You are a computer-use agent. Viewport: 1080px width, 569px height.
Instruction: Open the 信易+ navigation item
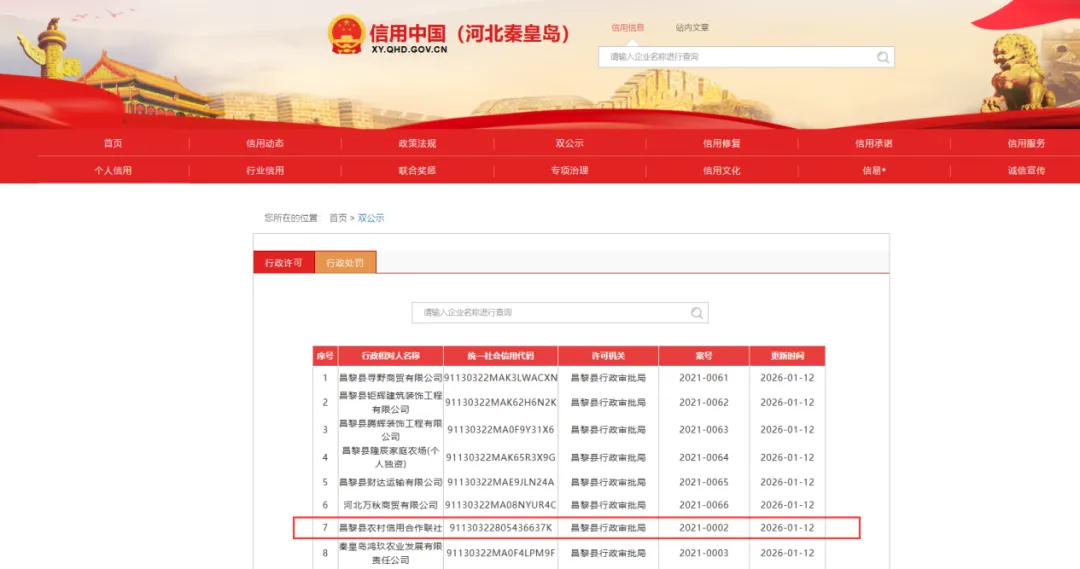[x=874, y=170]
